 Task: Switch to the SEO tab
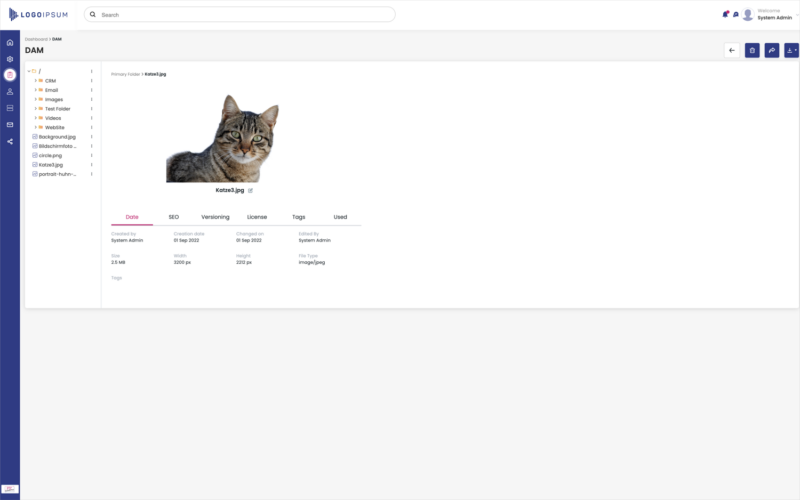point(173,217)
